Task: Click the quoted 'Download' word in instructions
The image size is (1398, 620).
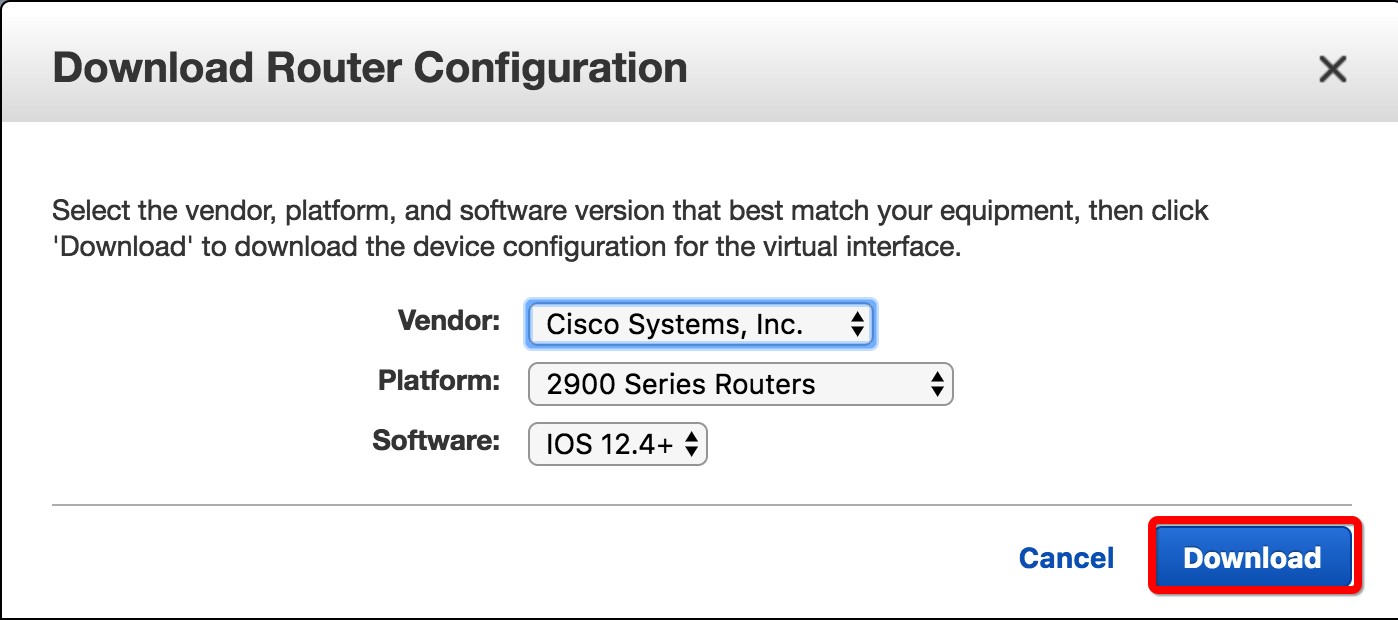Action: (123, 247)
